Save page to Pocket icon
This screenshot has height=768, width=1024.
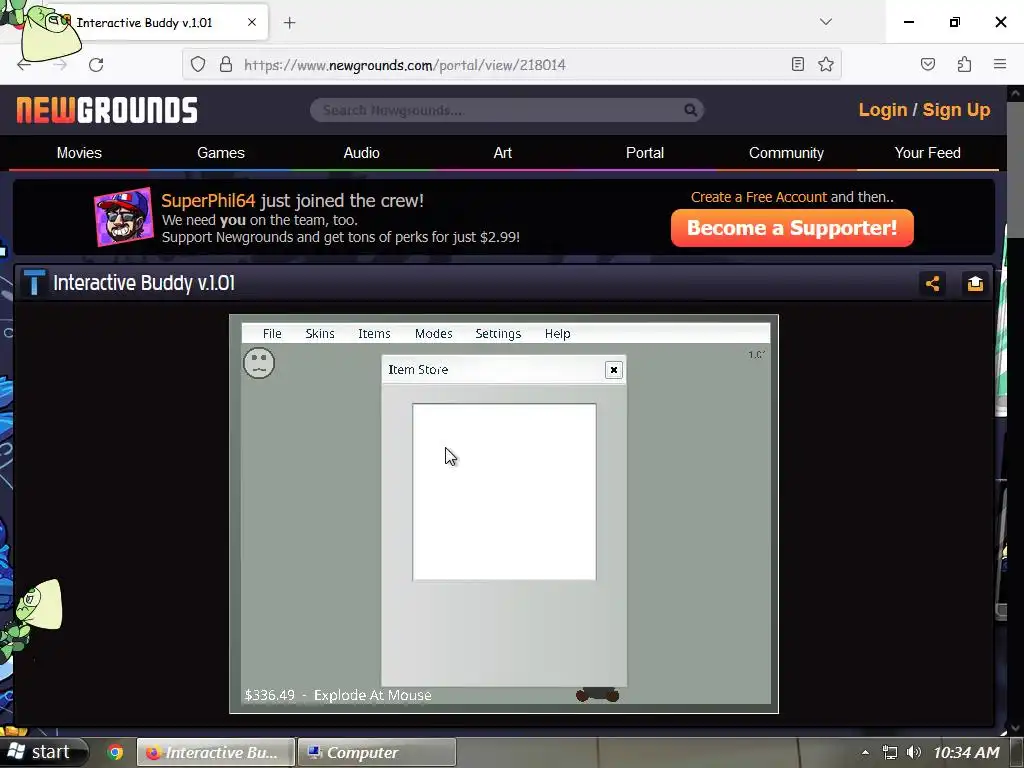pos(928,64)
